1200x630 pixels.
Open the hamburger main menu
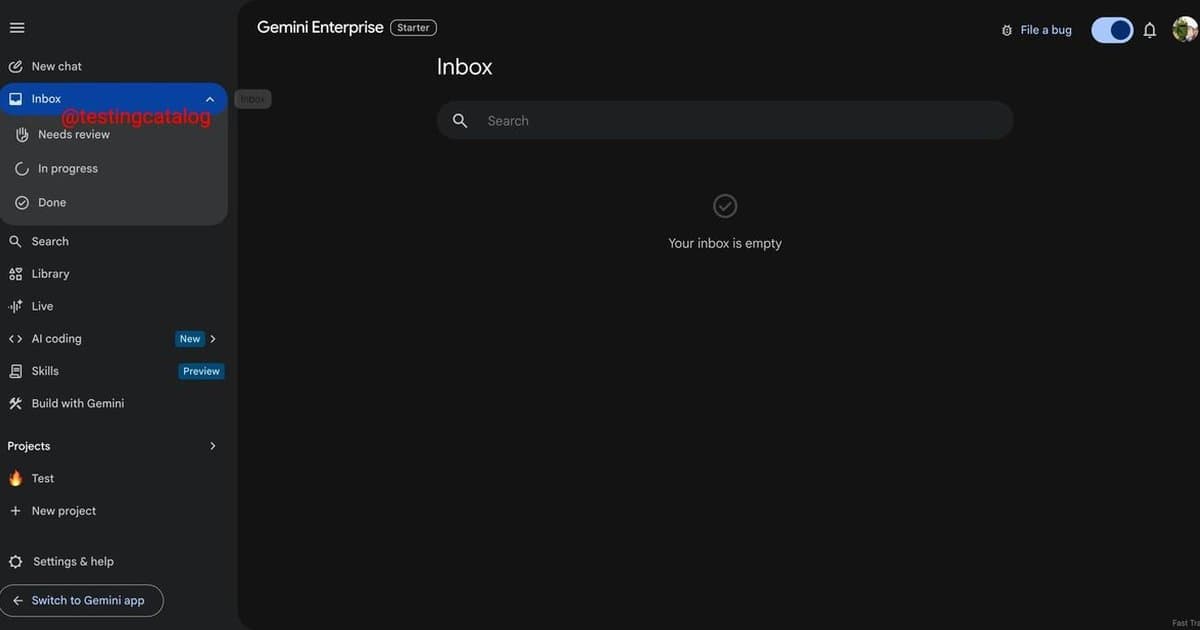17,28
